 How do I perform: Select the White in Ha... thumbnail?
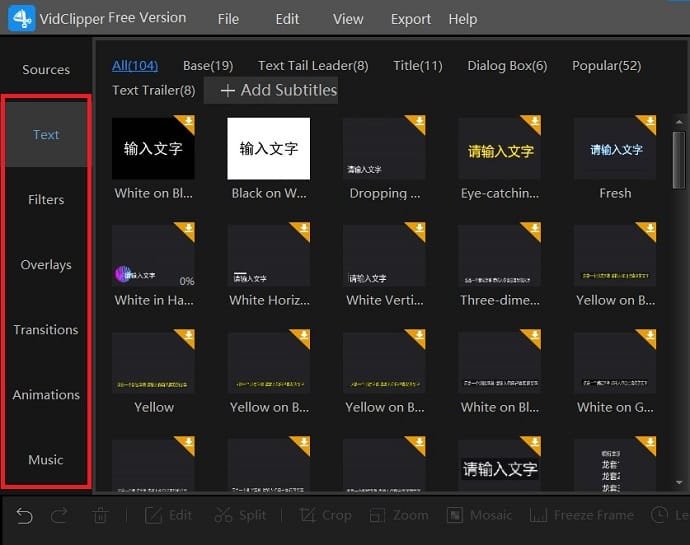153,256
